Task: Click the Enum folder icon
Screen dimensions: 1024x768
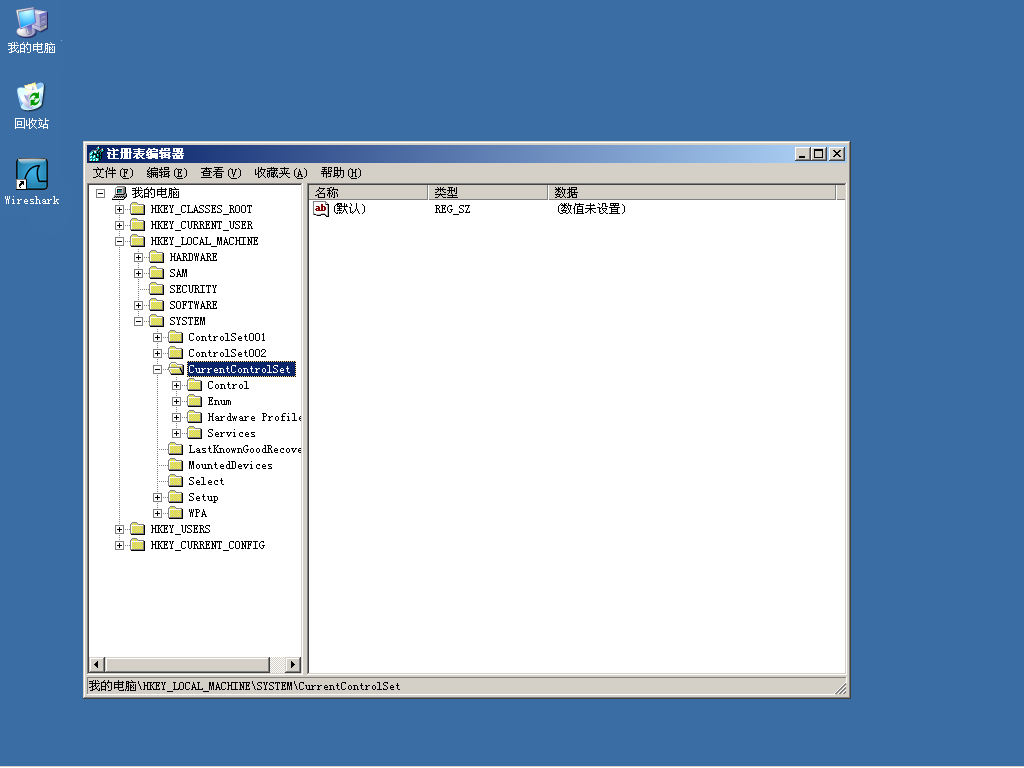Action: pos(194,401)
